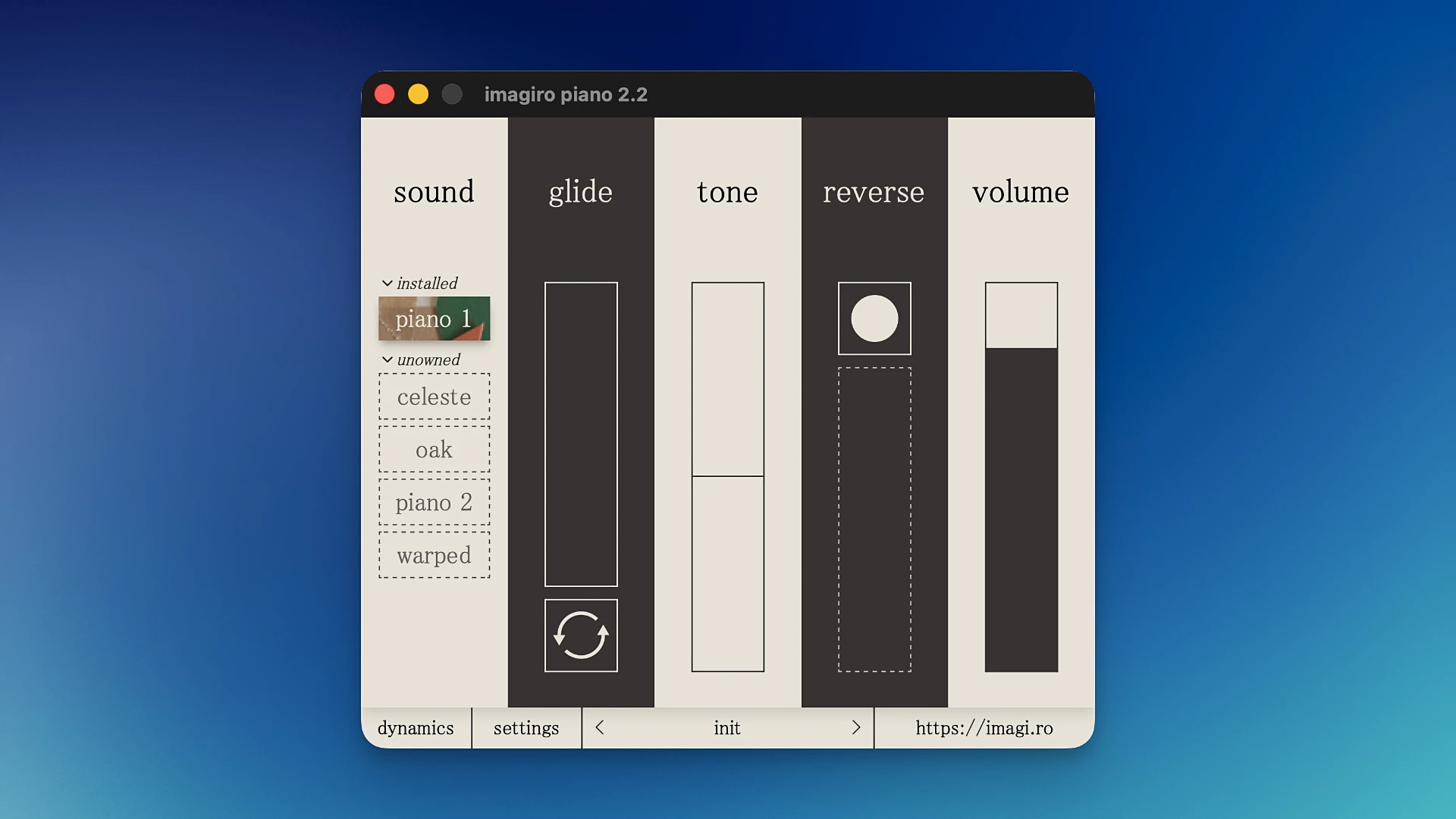1456x819 pixels.
Task: Toggle the dashed reverse mode area
Action: pos(874,519)
